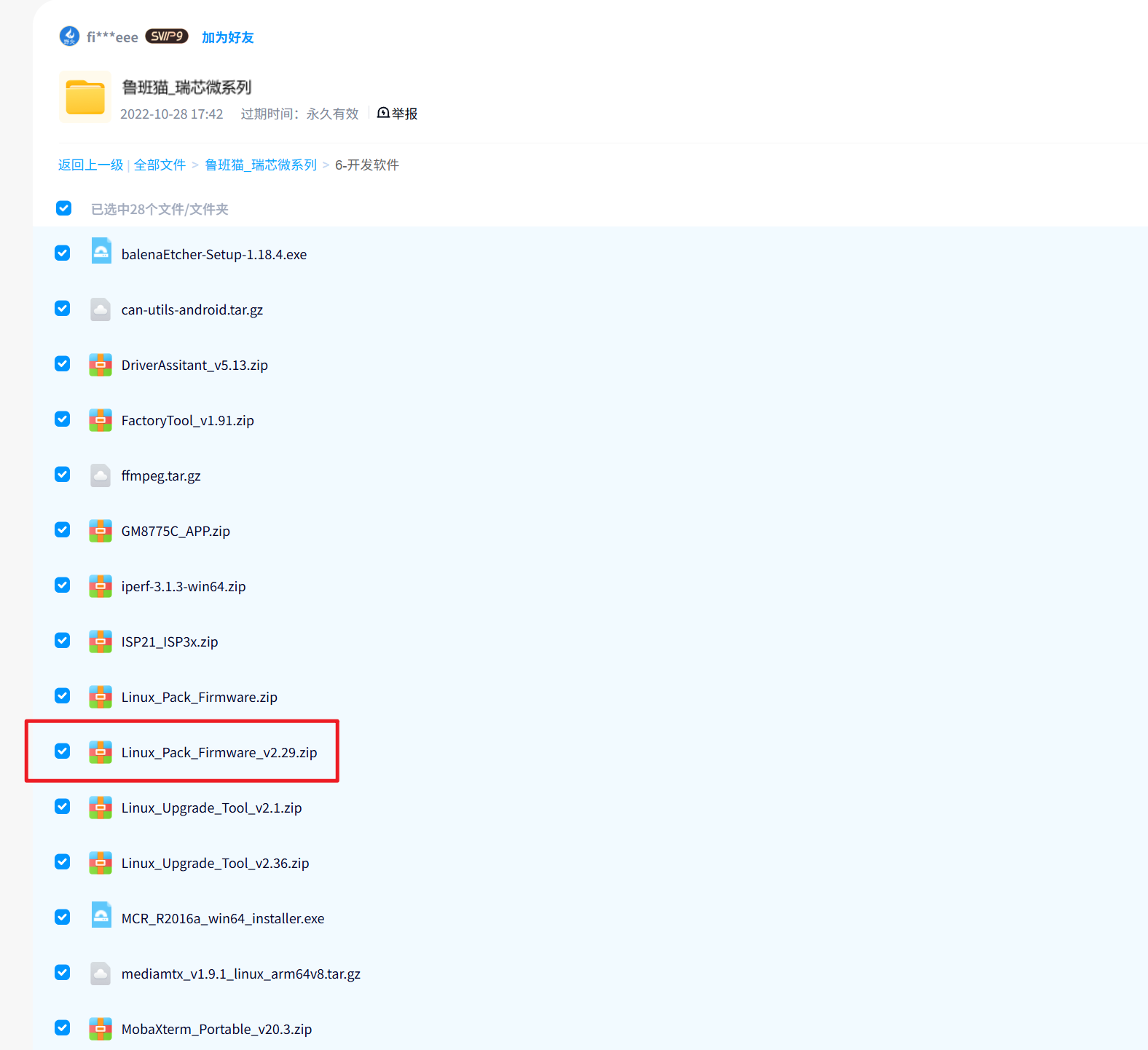
Task: Click the ISP21_ISP3x.zip archive icon
Action: (x=101, y=641)
